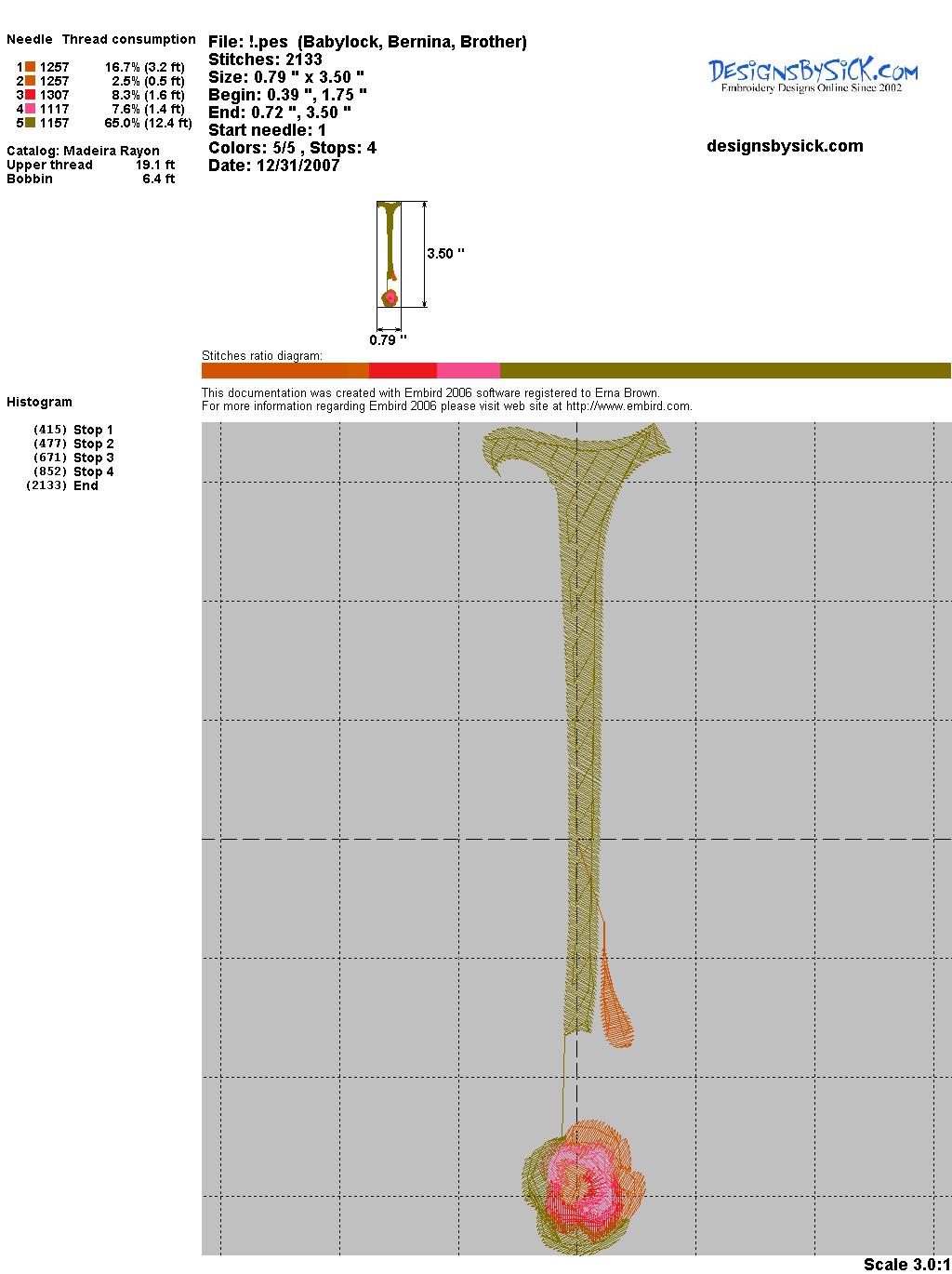The width and height of the screenshot is (952, 1274).
Task: Click the DesignsBySick.com logo
Action: (813, 74)
